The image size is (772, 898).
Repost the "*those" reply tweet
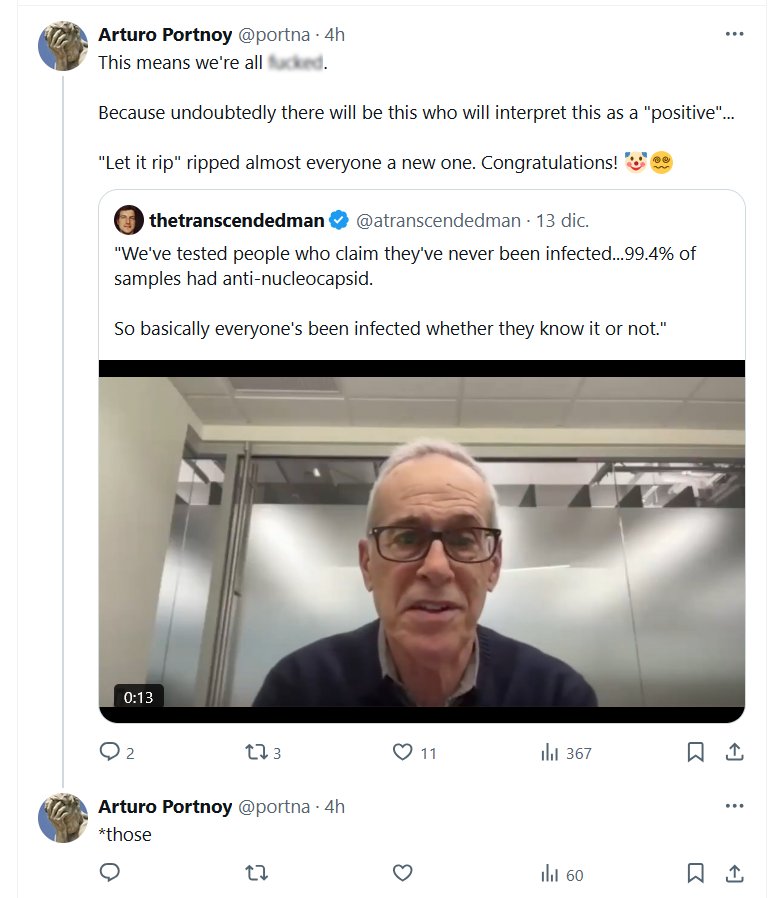pyautogui.click(x=256, y=874)
